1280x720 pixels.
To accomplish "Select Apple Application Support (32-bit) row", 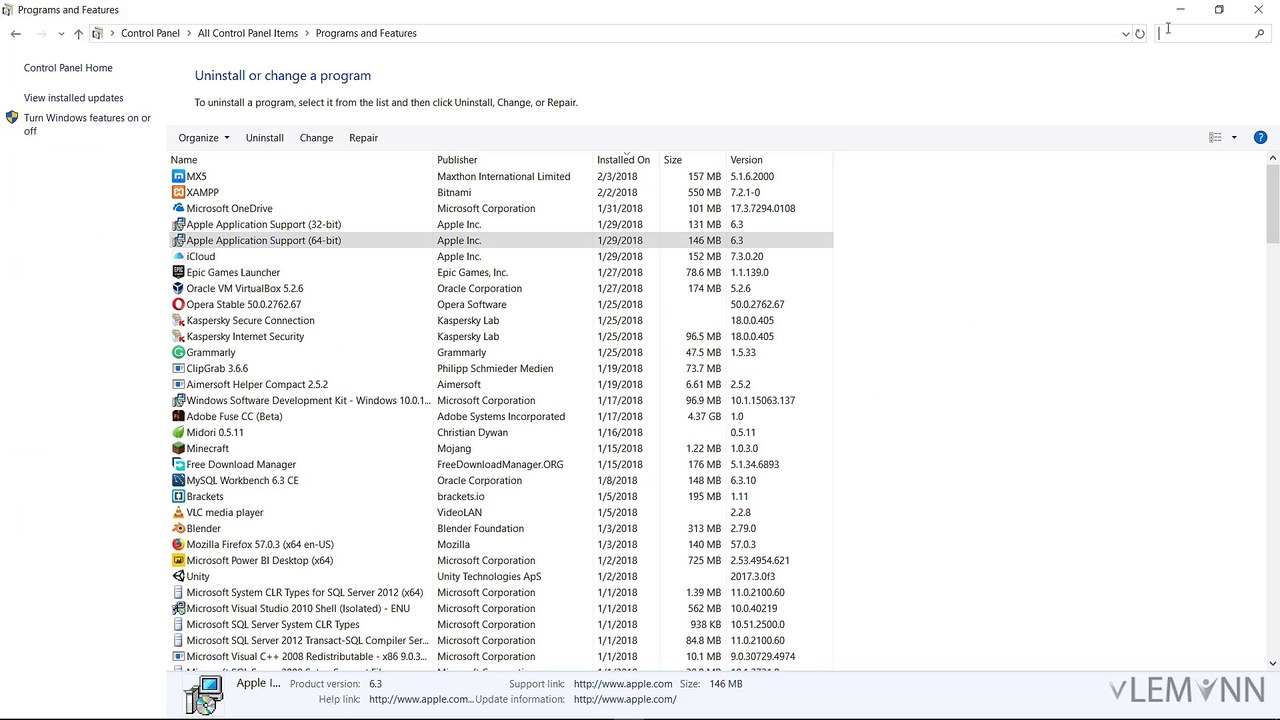I will point(500,224).
